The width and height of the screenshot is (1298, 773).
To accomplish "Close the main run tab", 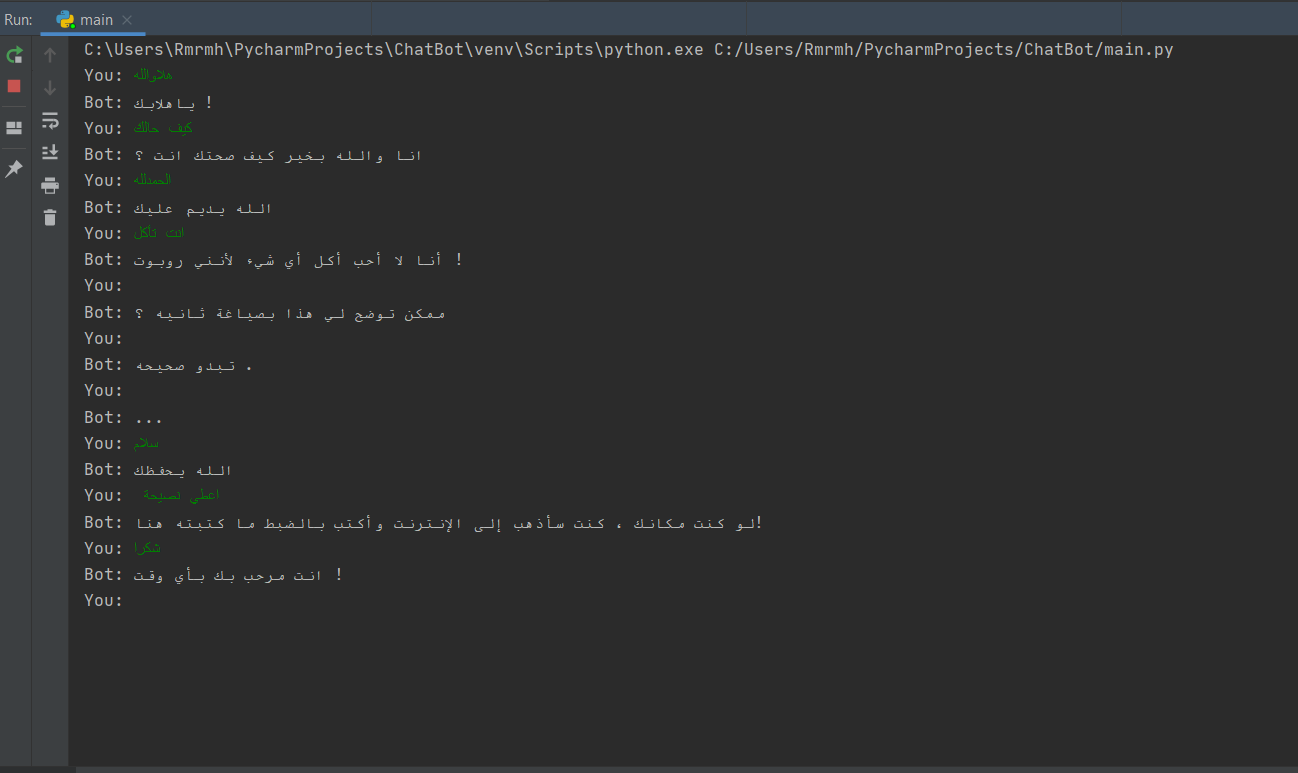I will click(125, 19).
